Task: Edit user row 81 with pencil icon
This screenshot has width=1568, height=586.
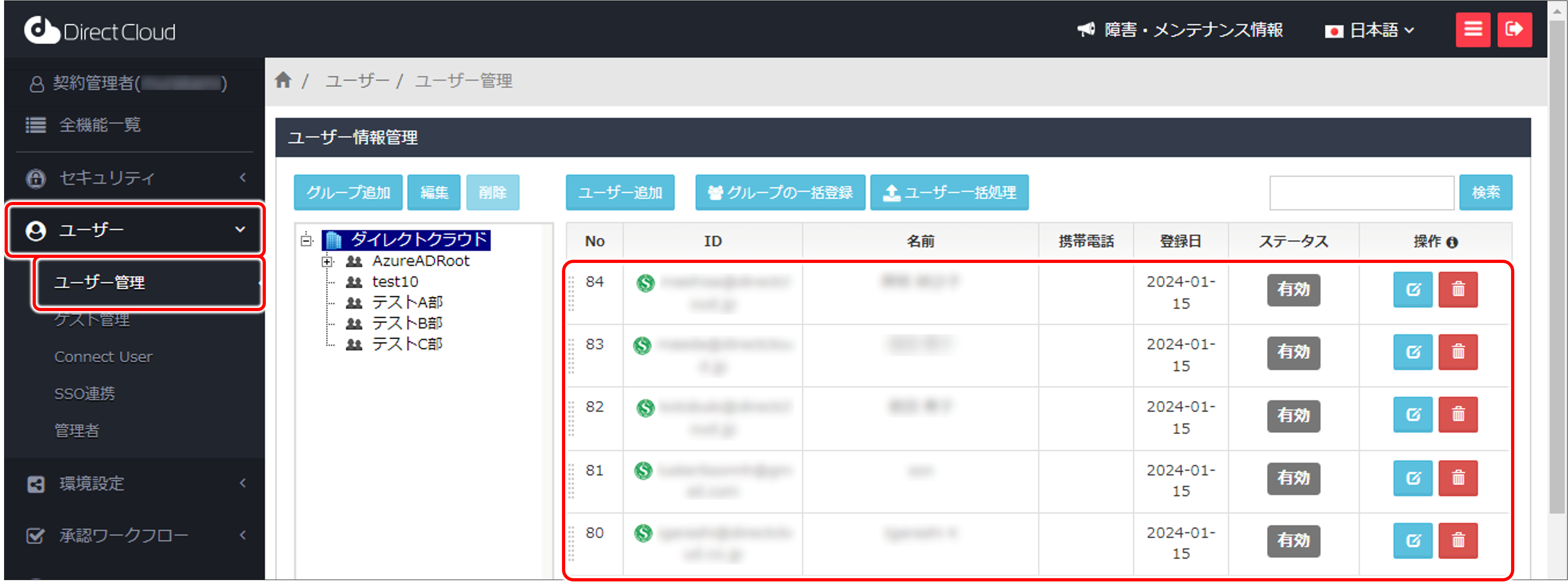Action: (x=1413, y=478)
